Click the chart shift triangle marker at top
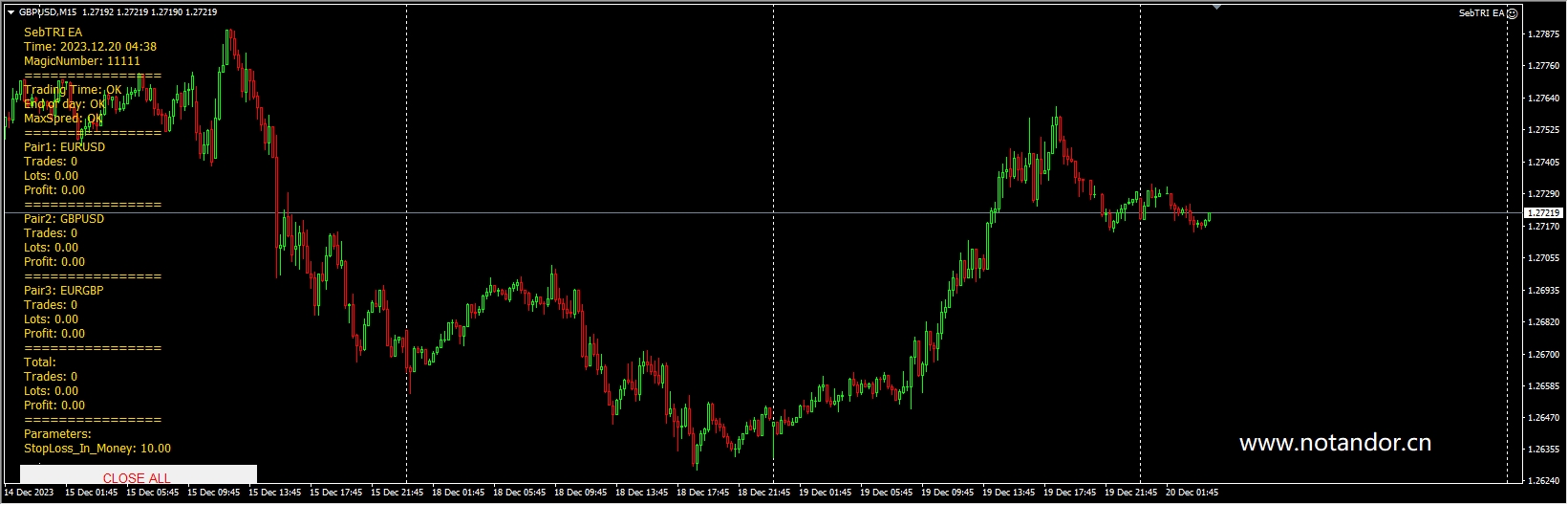 [x=1216, y=7]
